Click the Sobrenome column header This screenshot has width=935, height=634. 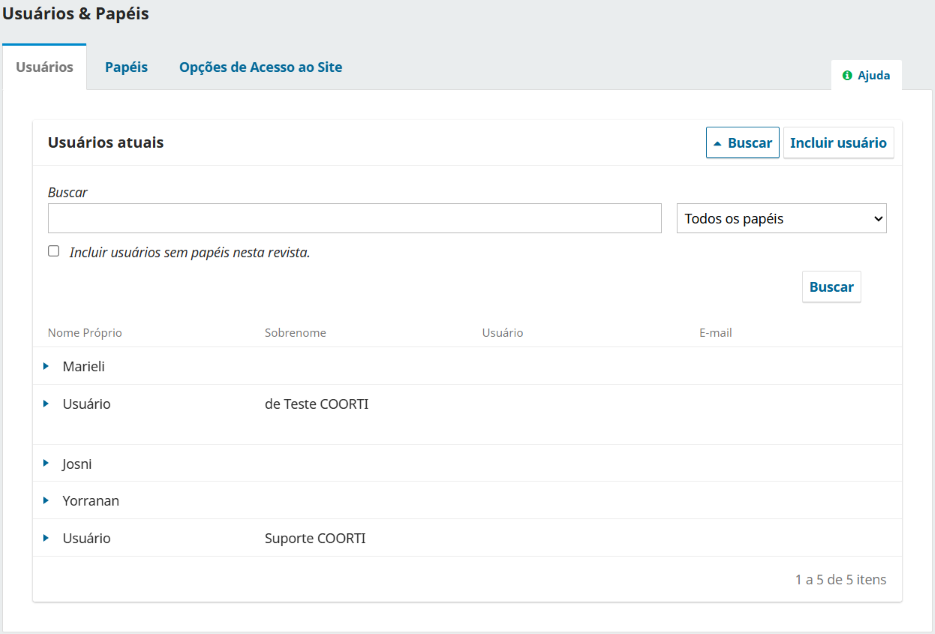tap(295, 333)
